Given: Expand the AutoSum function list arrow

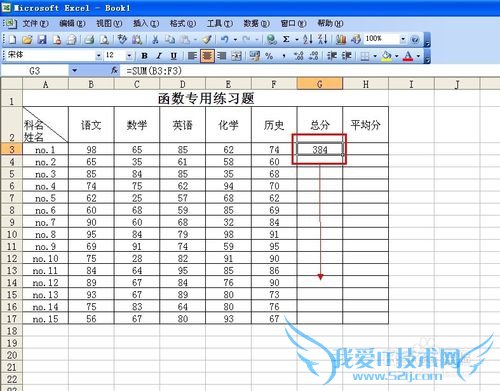Looking at the screenshot, I should click(x=296, y=40).
